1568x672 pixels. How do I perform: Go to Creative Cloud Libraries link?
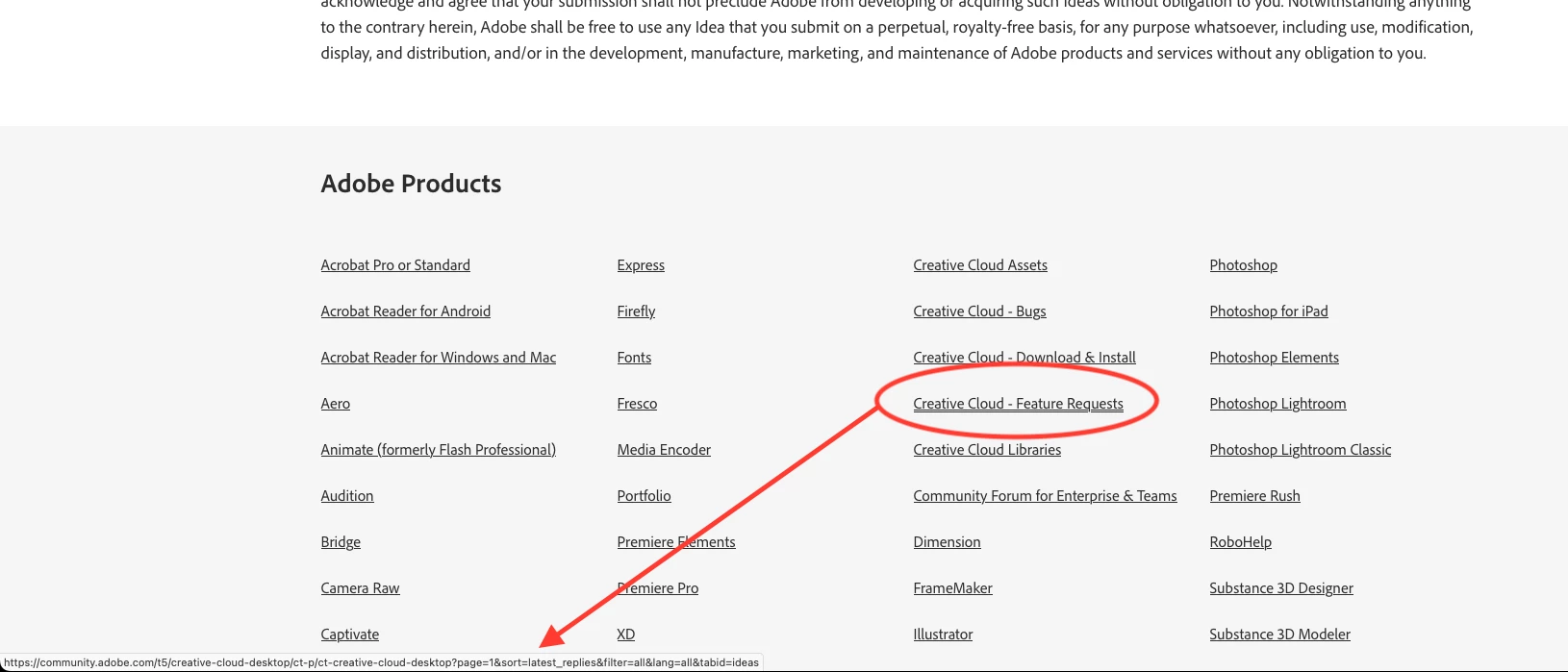pos(987,450)
